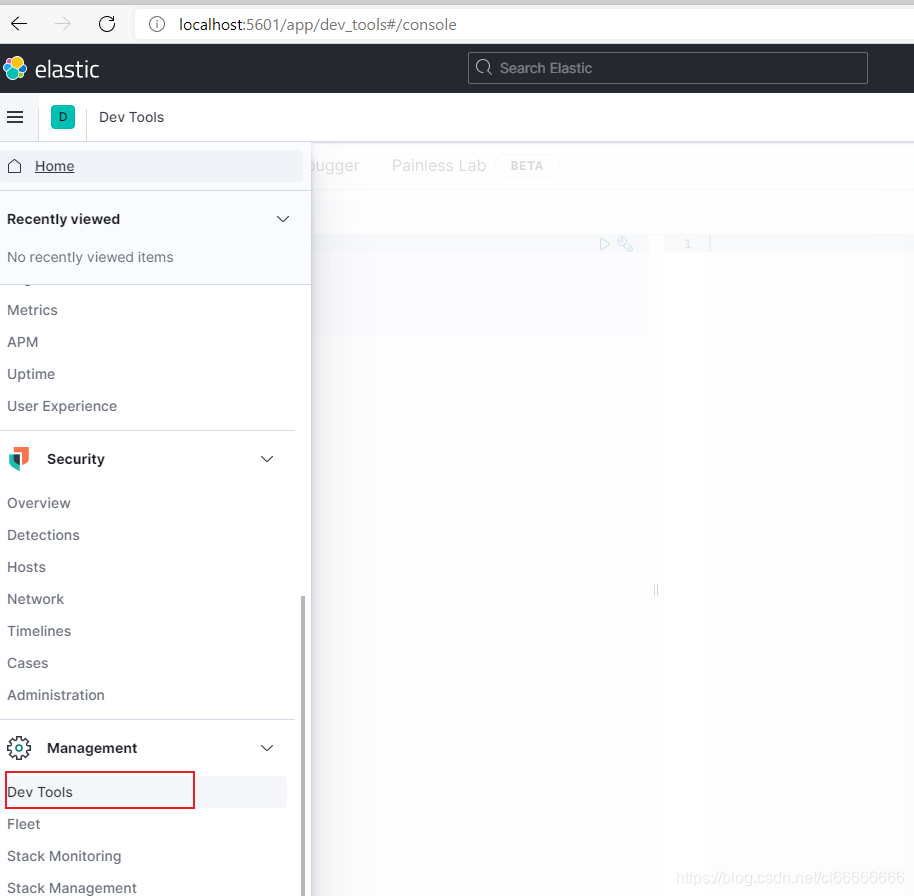Collapse the Management section chevron

point(267,748)
